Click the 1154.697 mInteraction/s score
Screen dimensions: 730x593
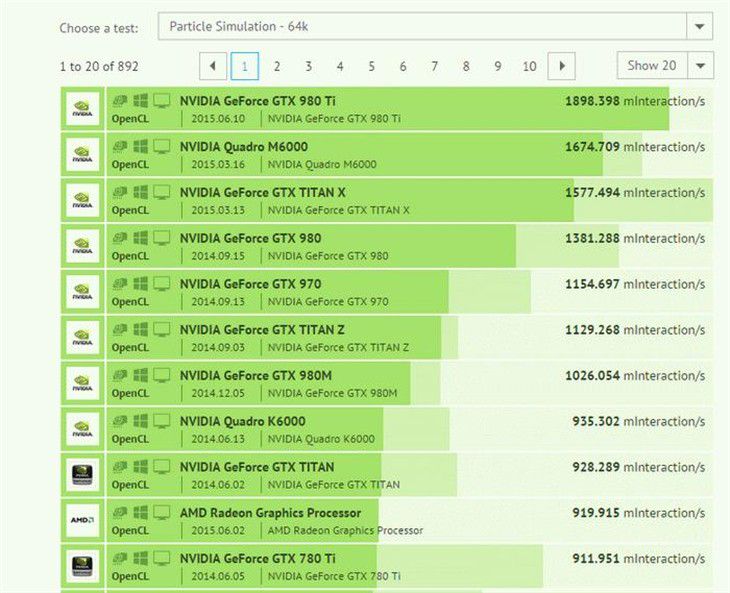(x=635, y=284)
